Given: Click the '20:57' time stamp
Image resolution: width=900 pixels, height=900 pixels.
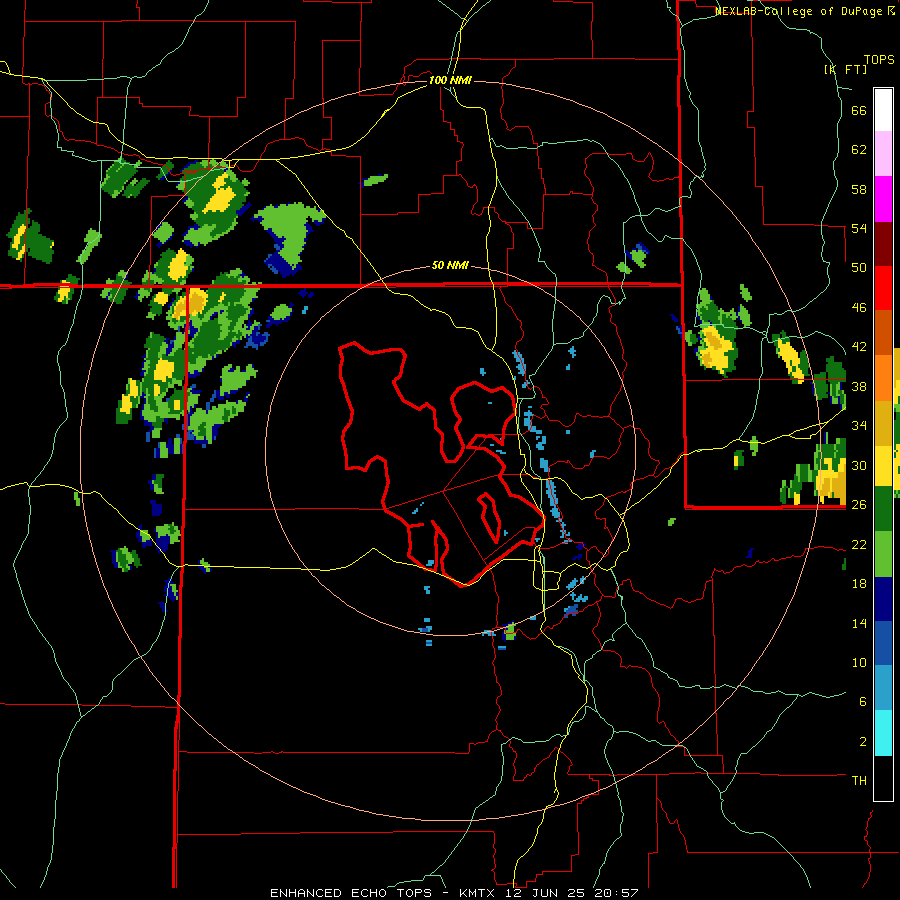Looking at the screenshot, I should coord(617,893).
